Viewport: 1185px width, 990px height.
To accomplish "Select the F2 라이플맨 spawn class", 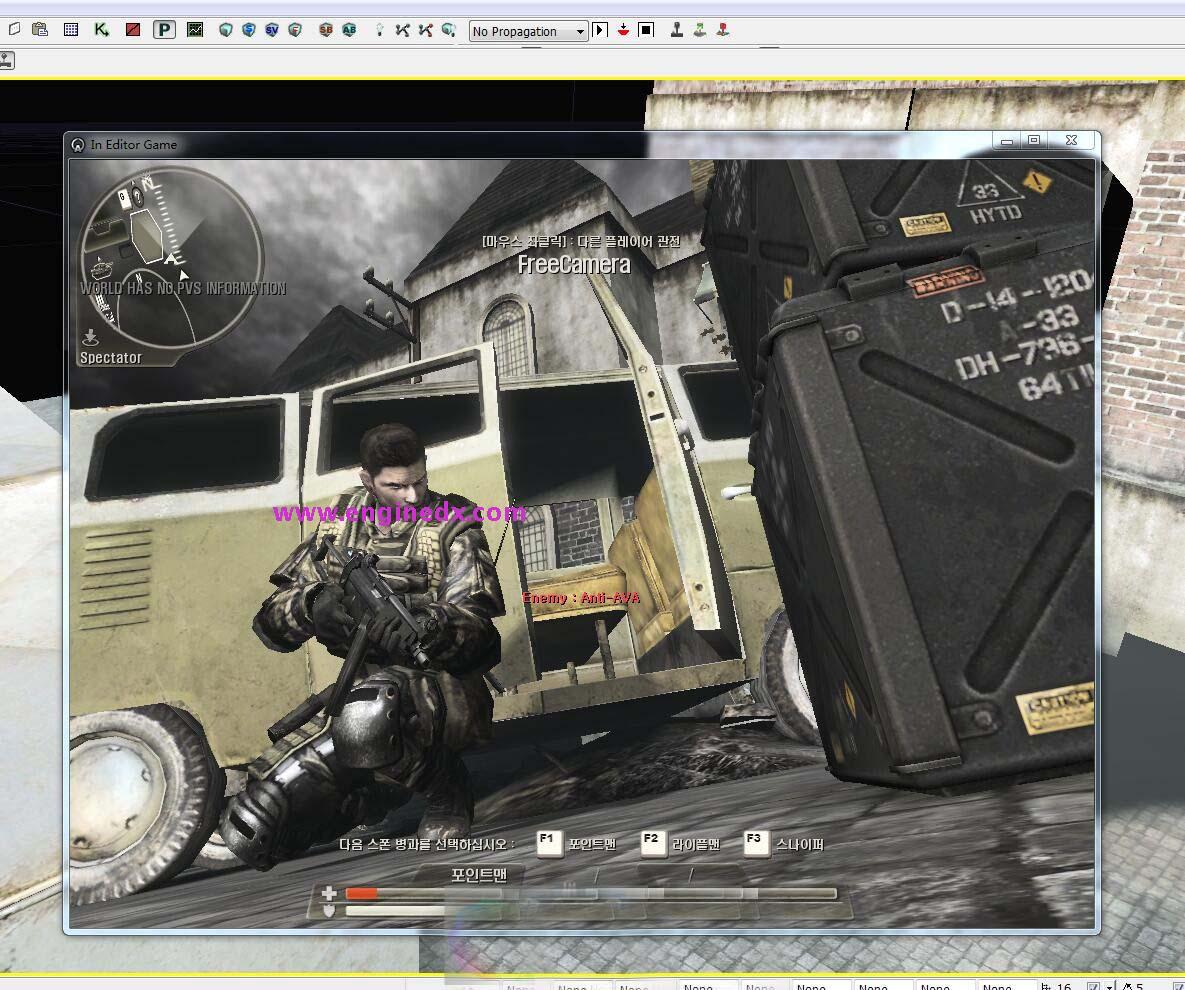I will [680, 843].
